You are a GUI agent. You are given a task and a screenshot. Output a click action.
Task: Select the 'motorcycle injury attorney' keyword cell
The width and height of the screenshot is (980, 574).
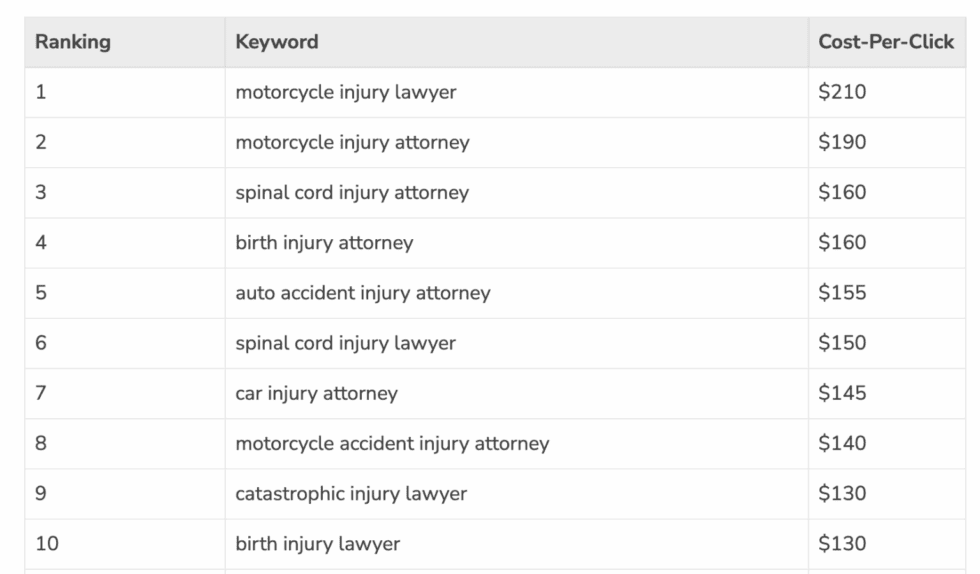coord(352,143)
